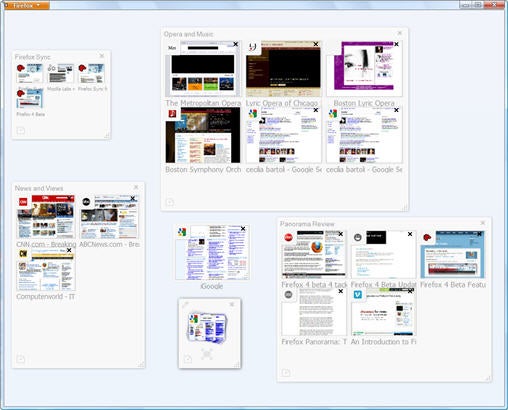Open the An Introduction to Firefox thumbnail
Viewport: 508px width, 410px height.
click(x=383, y=312)
